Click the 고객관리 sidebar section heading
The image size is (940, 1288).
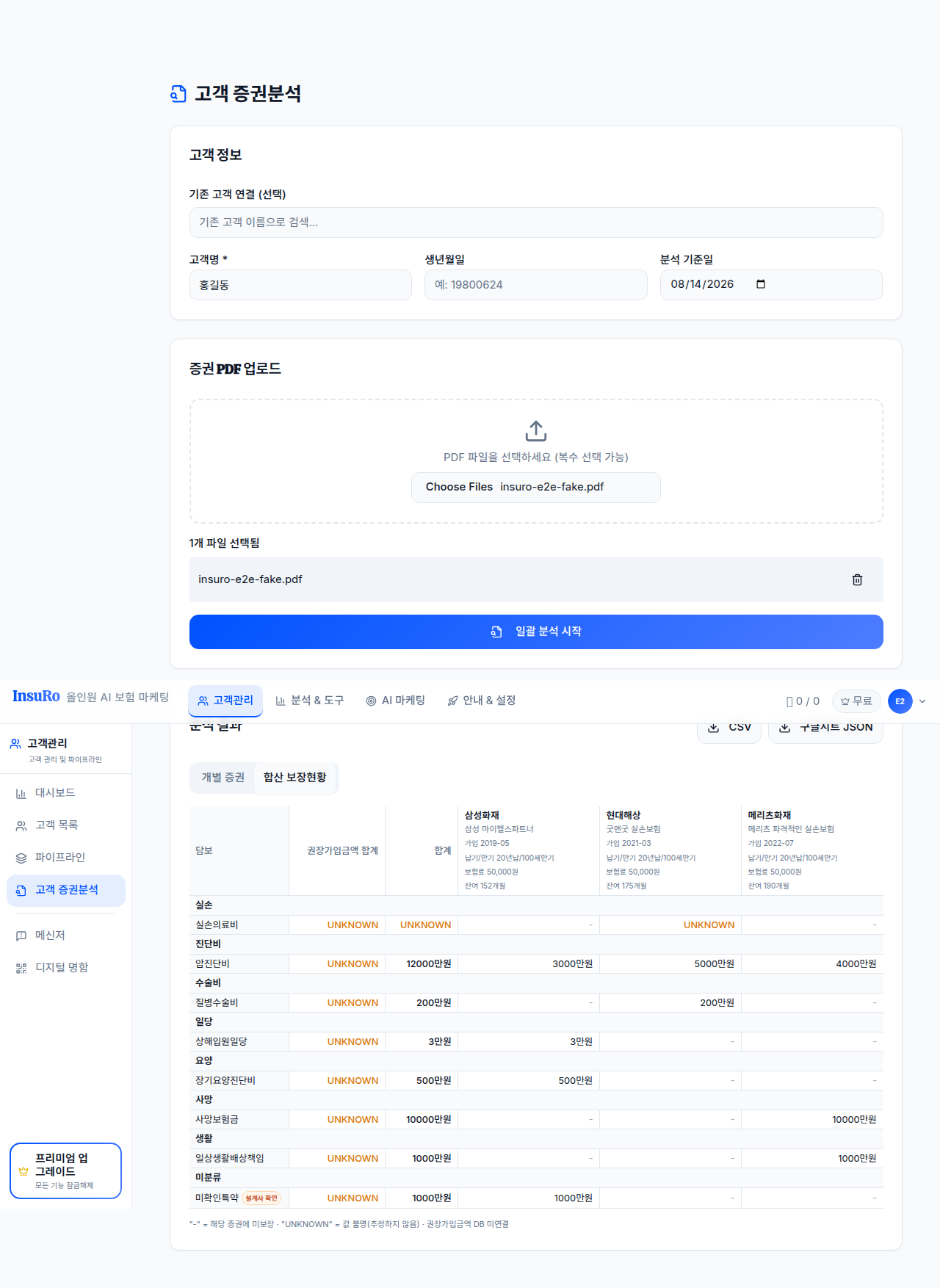pyautogui.click(x=47, y=744)
